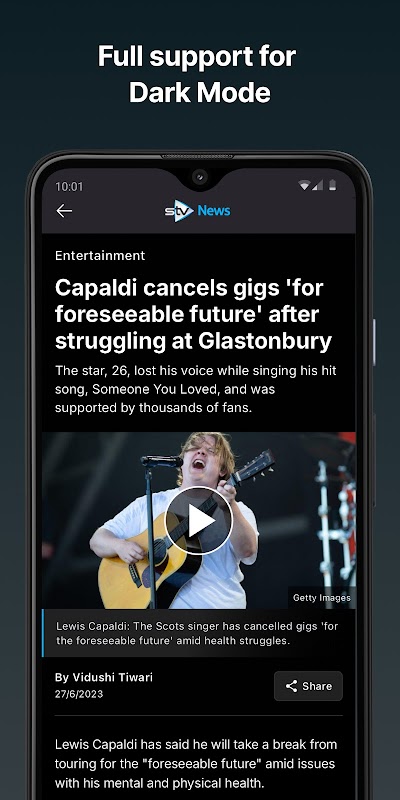The width and height of the screenshot is (400, 800).
Task: Open the STV News logo
Action: click(197, 210)
